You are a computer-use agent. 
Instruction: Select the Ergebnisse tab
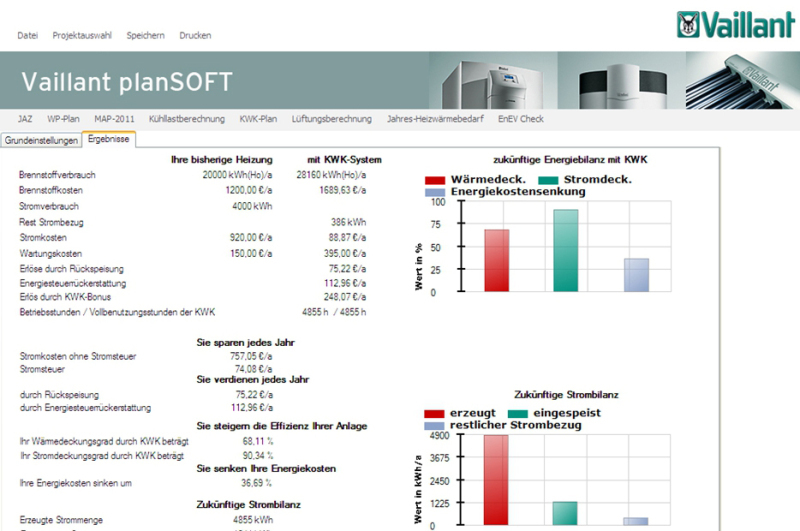coord(109,139)
